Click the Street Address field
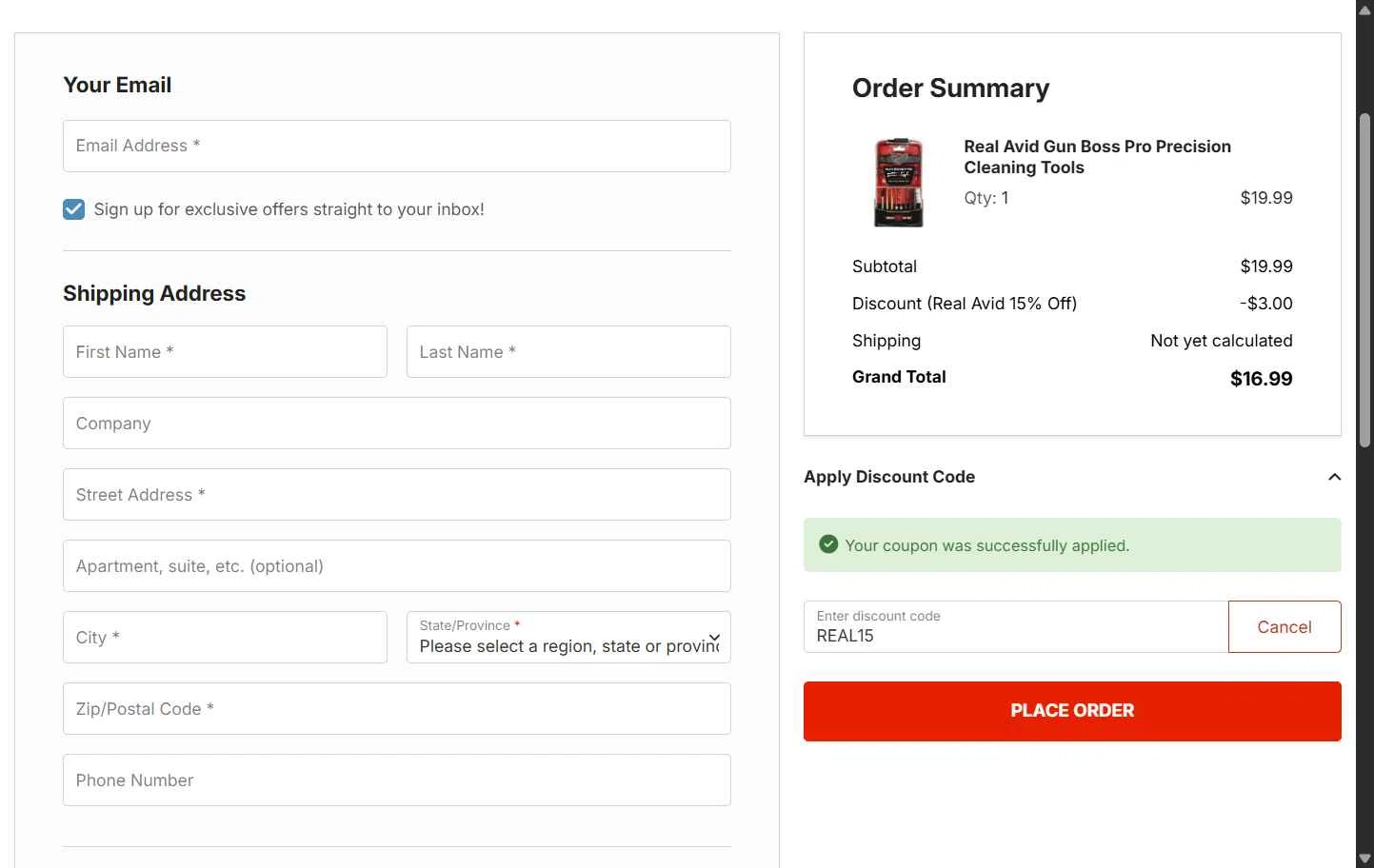Image resolution: width=1374 pixels, height=868 pixels. coord(396,494)
